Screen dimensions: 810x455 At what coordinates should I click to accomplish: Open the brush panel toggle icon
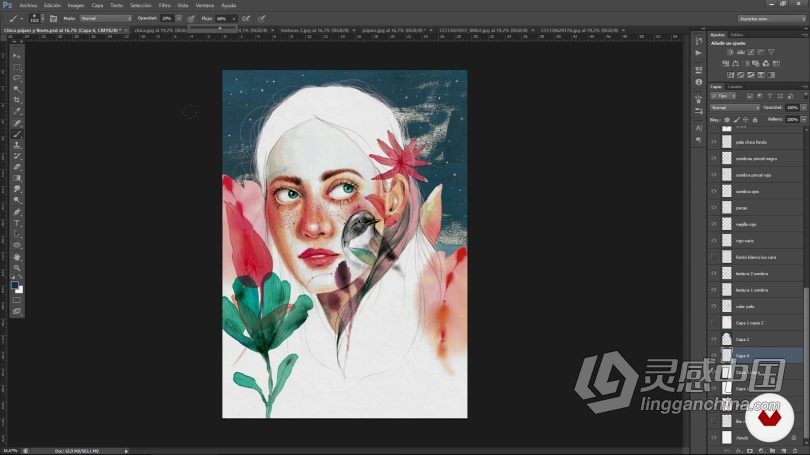pos(53,19)
